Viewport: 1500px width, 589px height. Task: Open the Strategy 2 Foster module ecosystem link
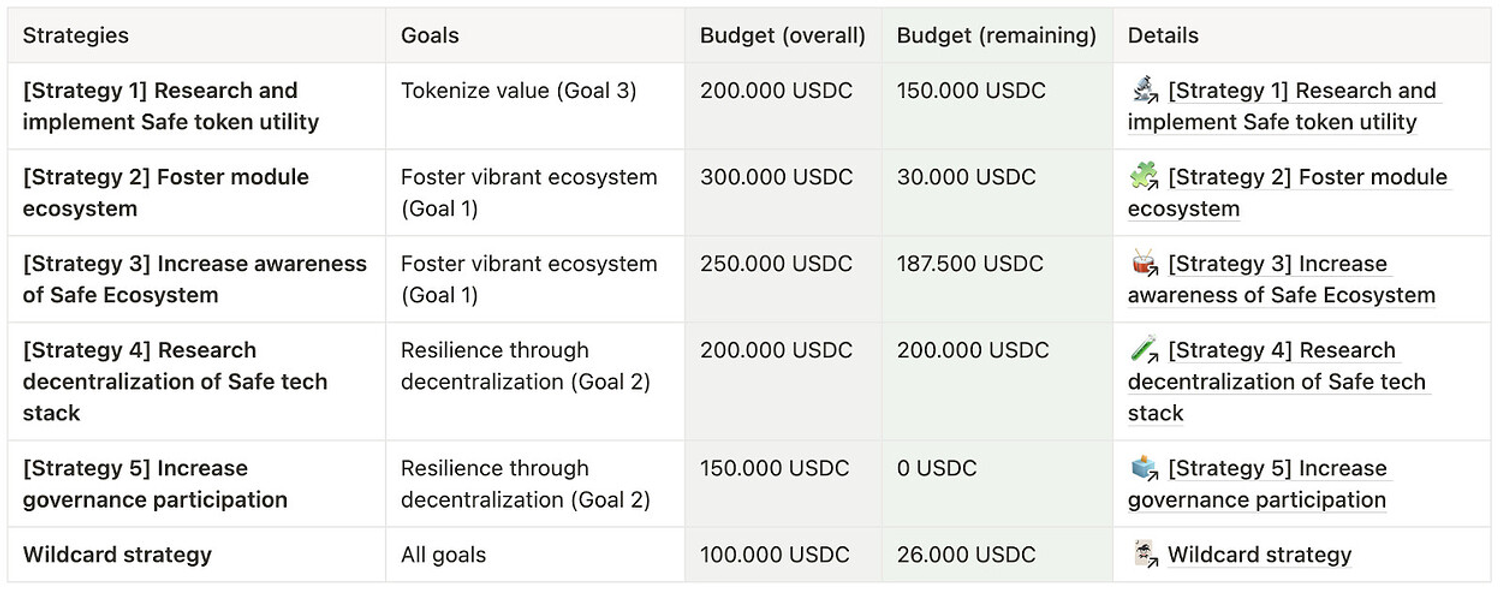(x=1289, y=193)
